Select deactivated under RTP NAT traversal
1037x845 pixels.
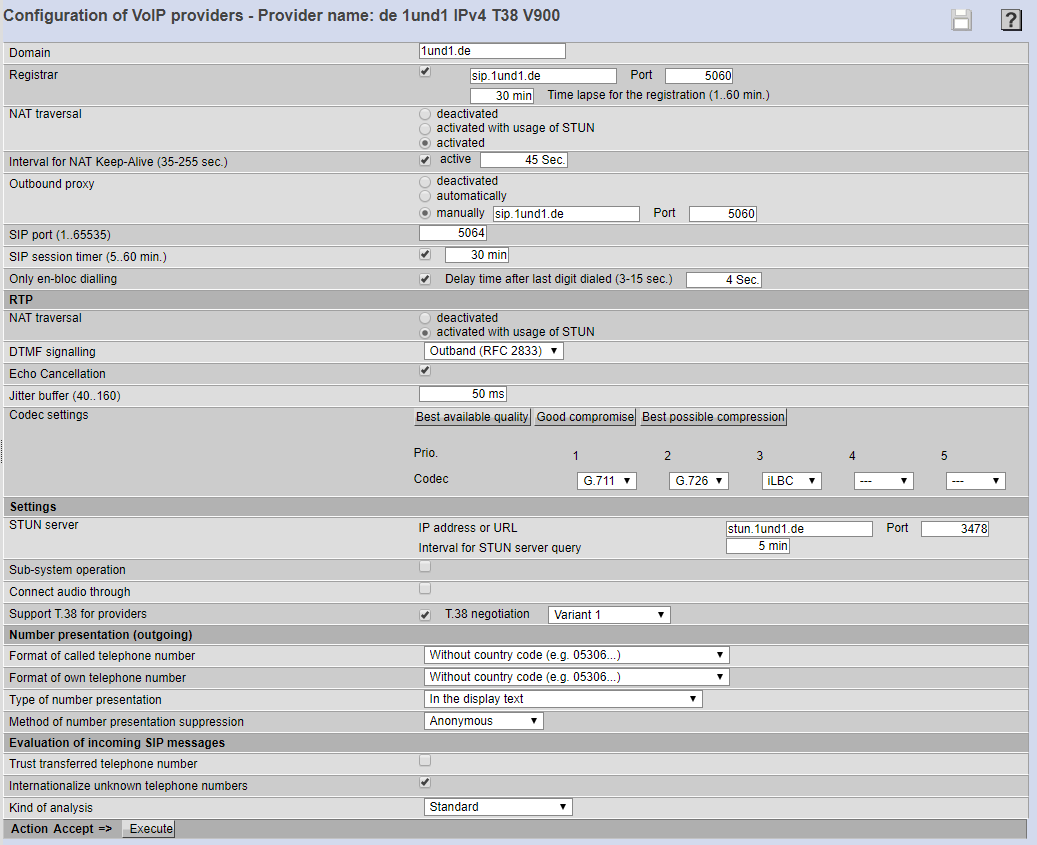click(426, 318)
